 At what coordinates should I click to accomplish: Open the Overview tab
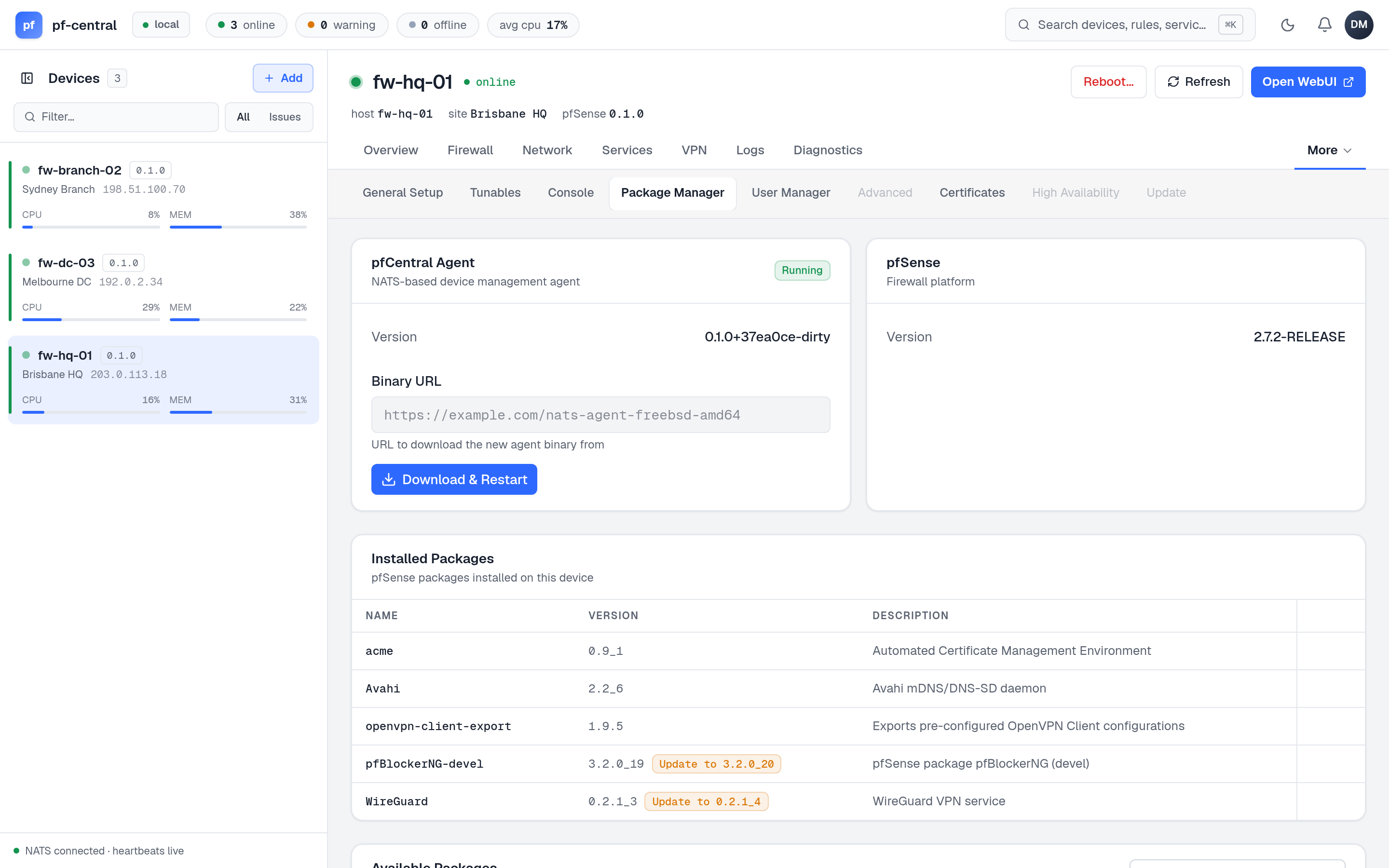[391, 150]
